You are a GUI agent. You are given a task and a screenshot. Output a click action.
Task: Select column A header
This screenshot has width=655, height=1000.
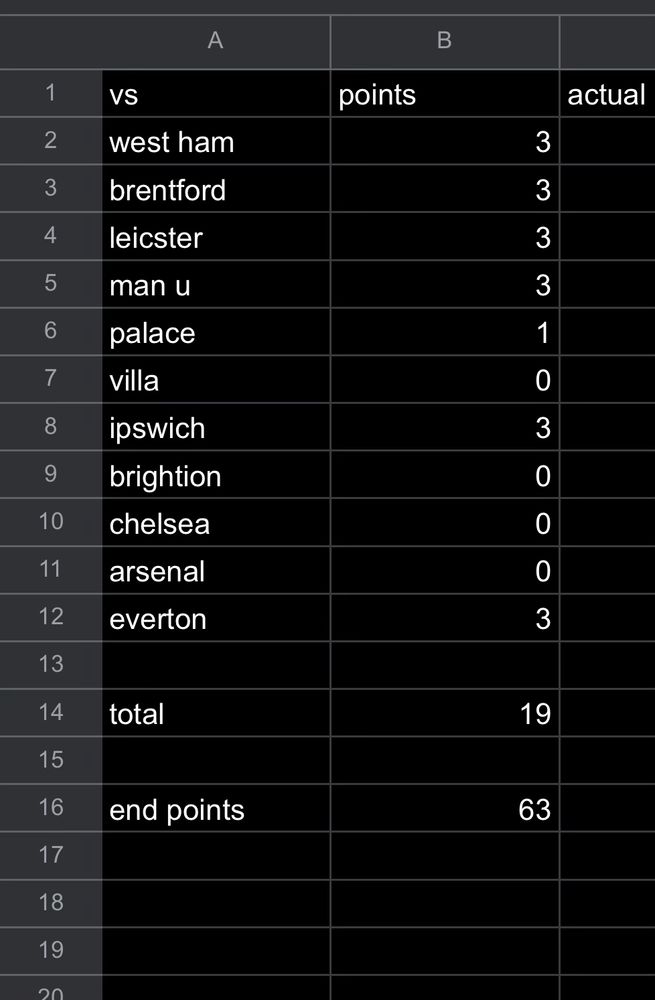pos(215,41)
